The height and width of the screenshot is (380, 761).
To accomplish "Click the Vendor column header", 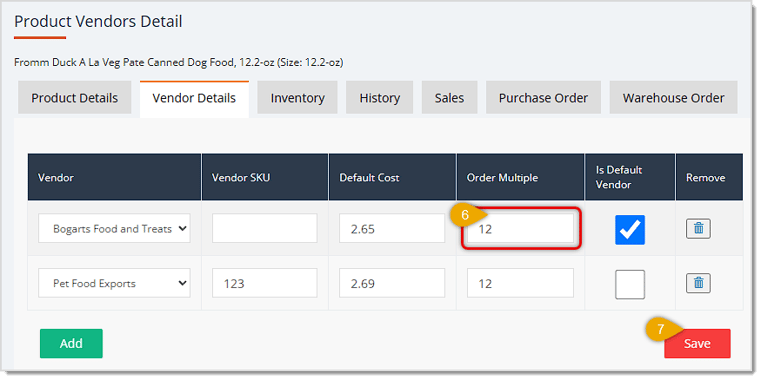I will point(115,177).
